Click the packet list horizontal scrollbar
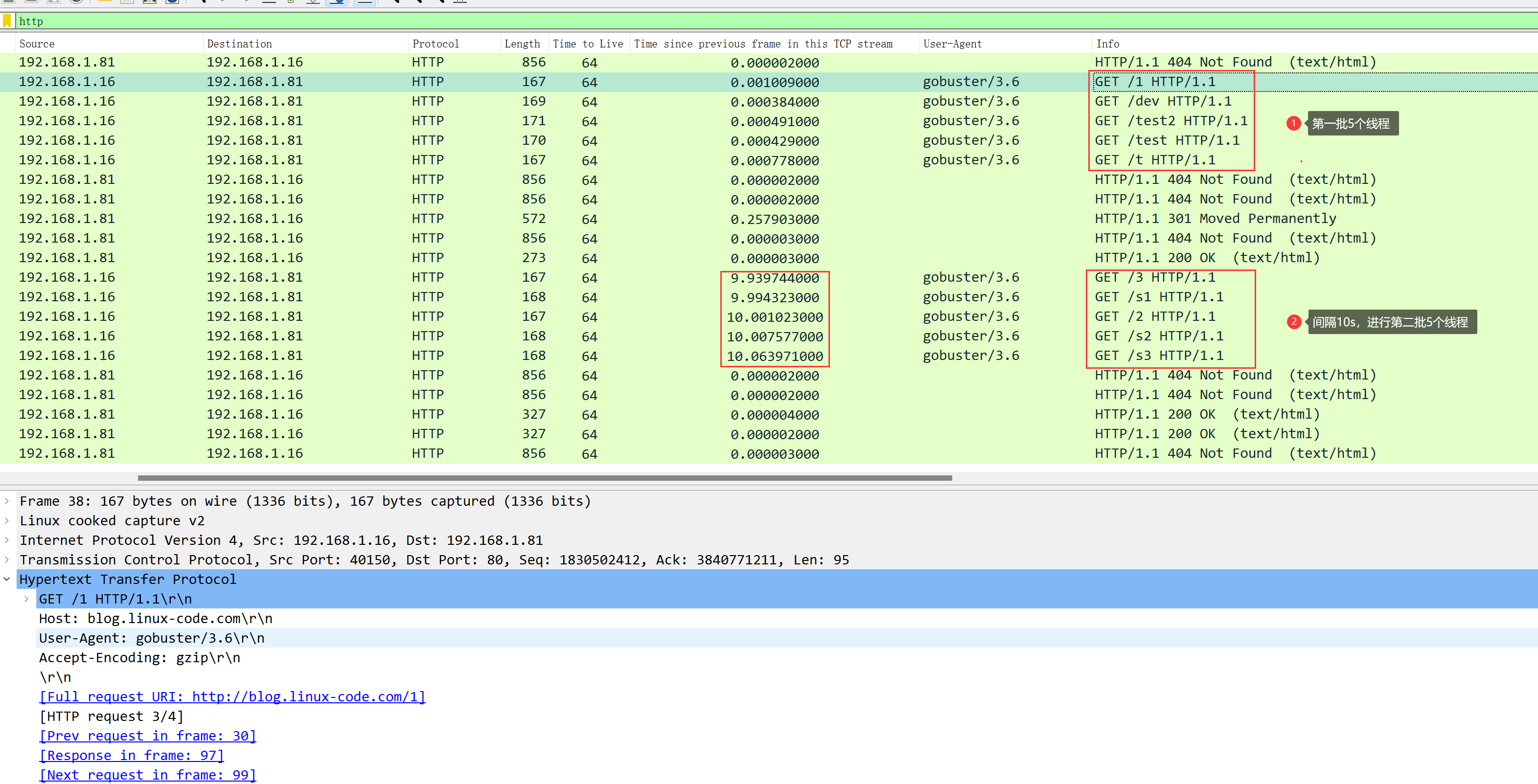1538x784 pixels. click(545, 478)
